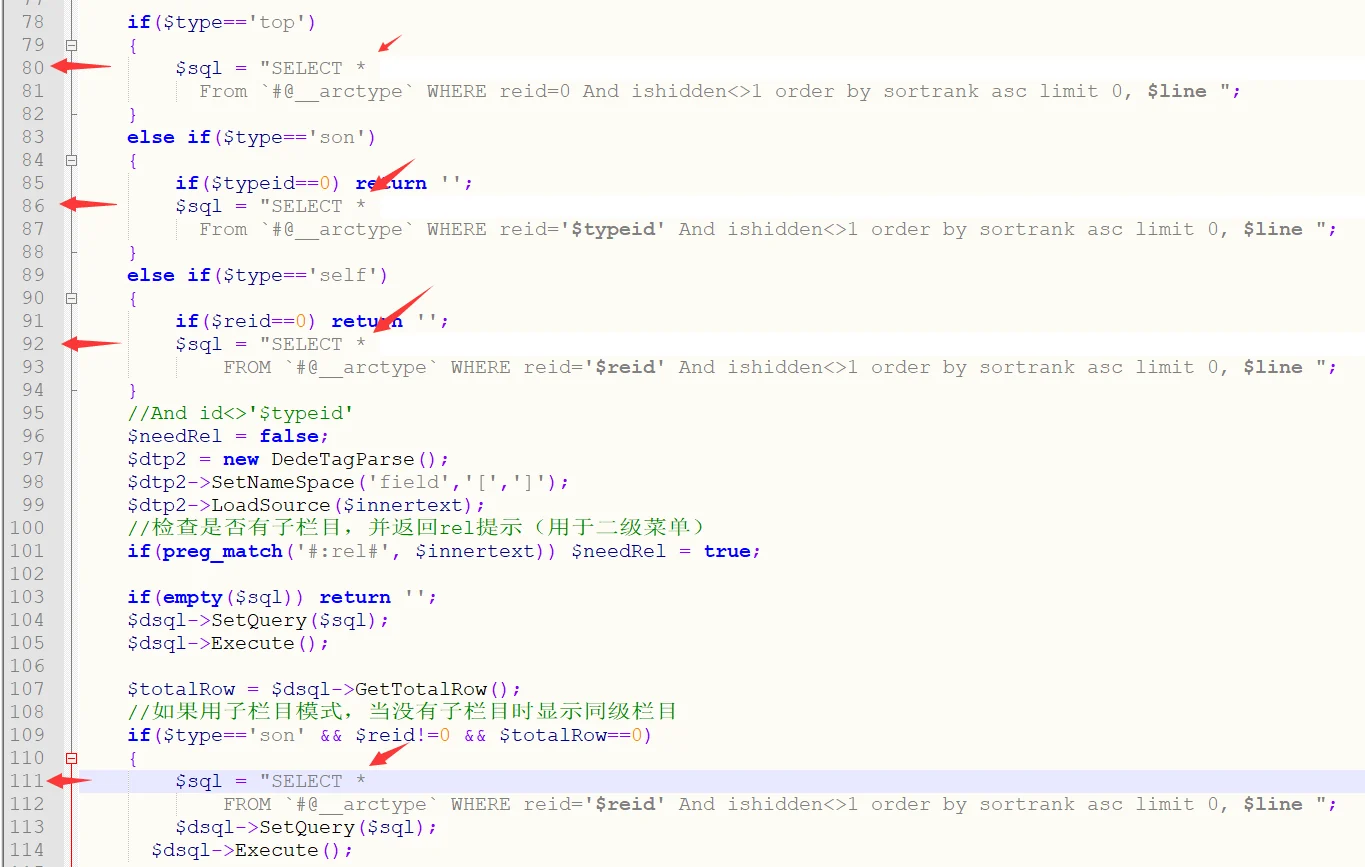This screenshot has width=1365, height=867.
Task: Select line number 80 in the margin
Action: [33, 68]
